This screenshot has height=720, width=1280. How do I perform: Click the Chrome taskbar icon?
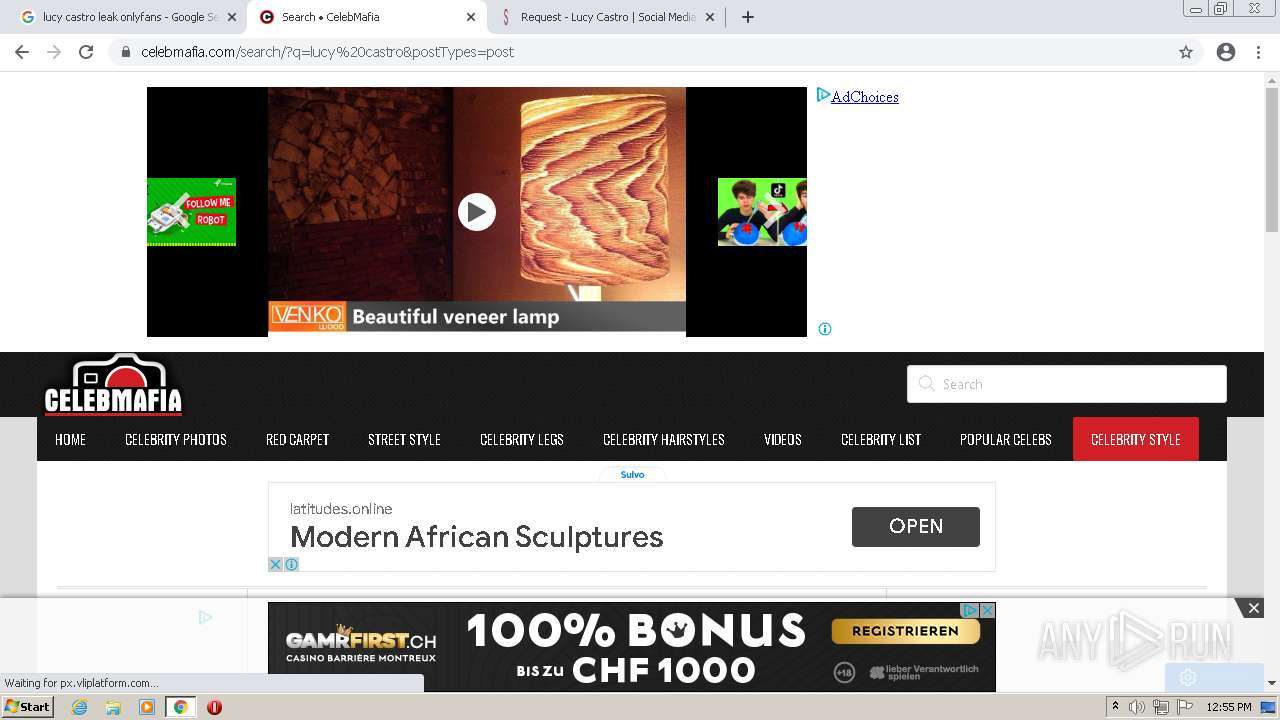pyautogui.click(x=180, y=707)
